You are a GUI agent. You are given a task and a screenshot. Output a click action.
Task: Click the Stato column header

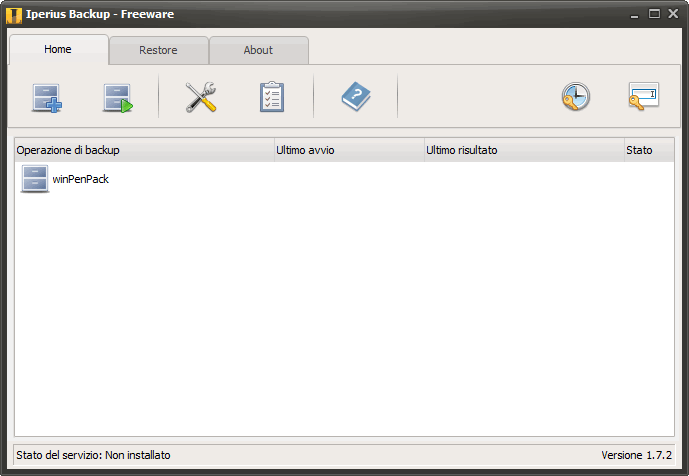[649, 150]
